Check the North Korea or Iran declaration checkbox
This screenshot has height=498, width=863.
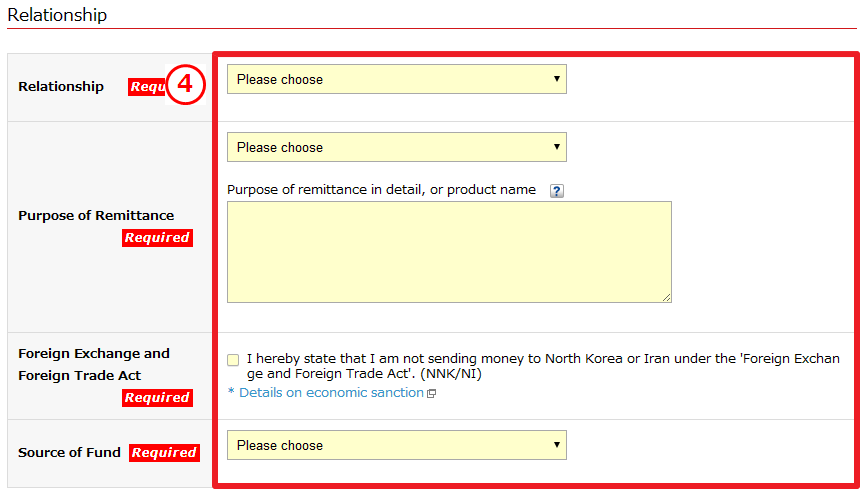click(x=233, y=360)
